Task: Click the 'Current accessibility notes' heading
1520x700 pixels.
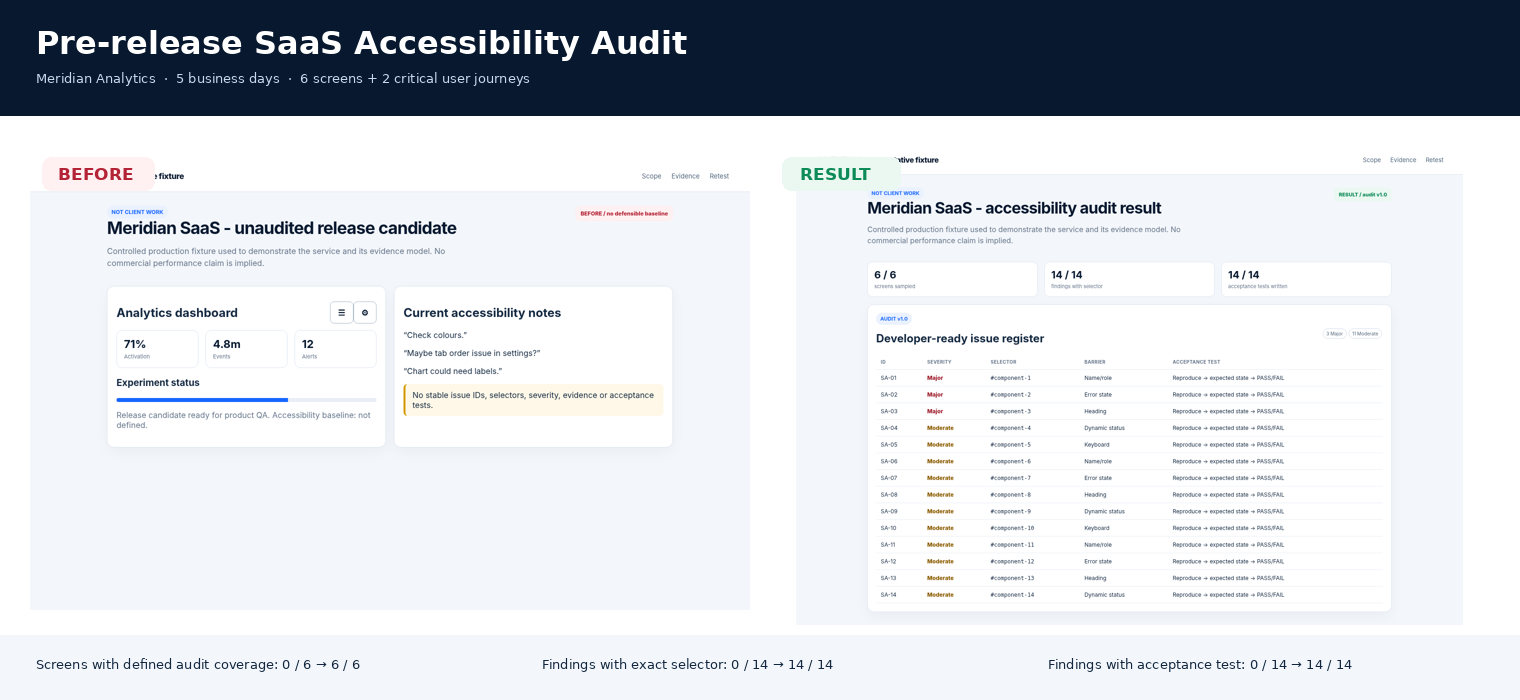Action: click(x=482, y=313)
